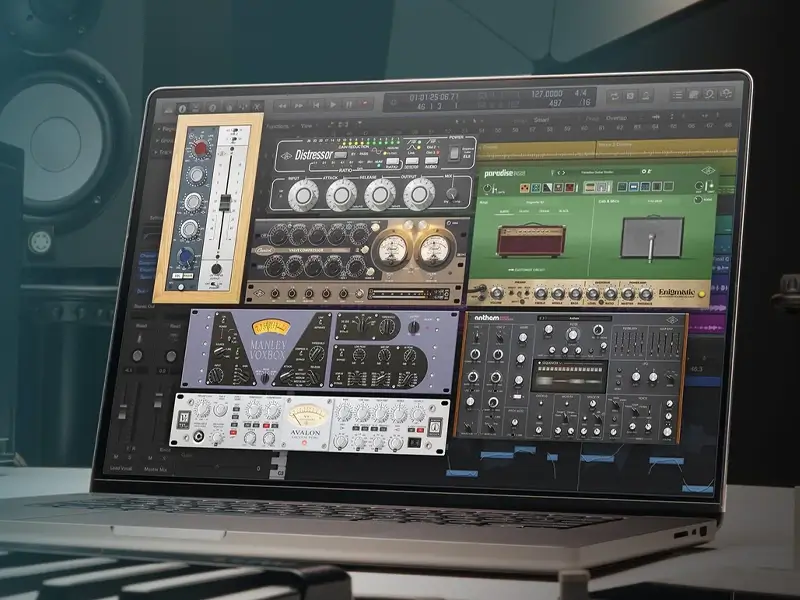Toggle the Cycle mode button
This screenshot has height=600, width=800.
tap(614, 96)
